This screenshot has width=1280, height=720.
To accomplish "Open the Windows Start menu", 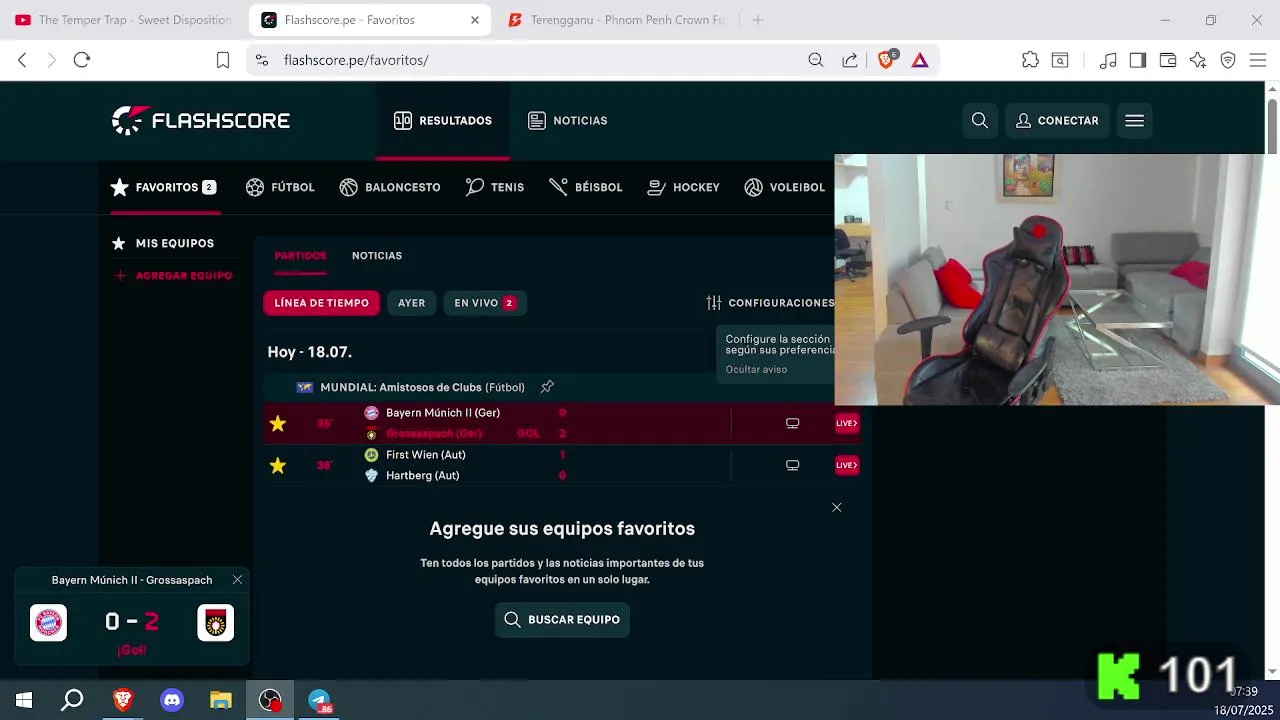I will [x=24, y=700].
